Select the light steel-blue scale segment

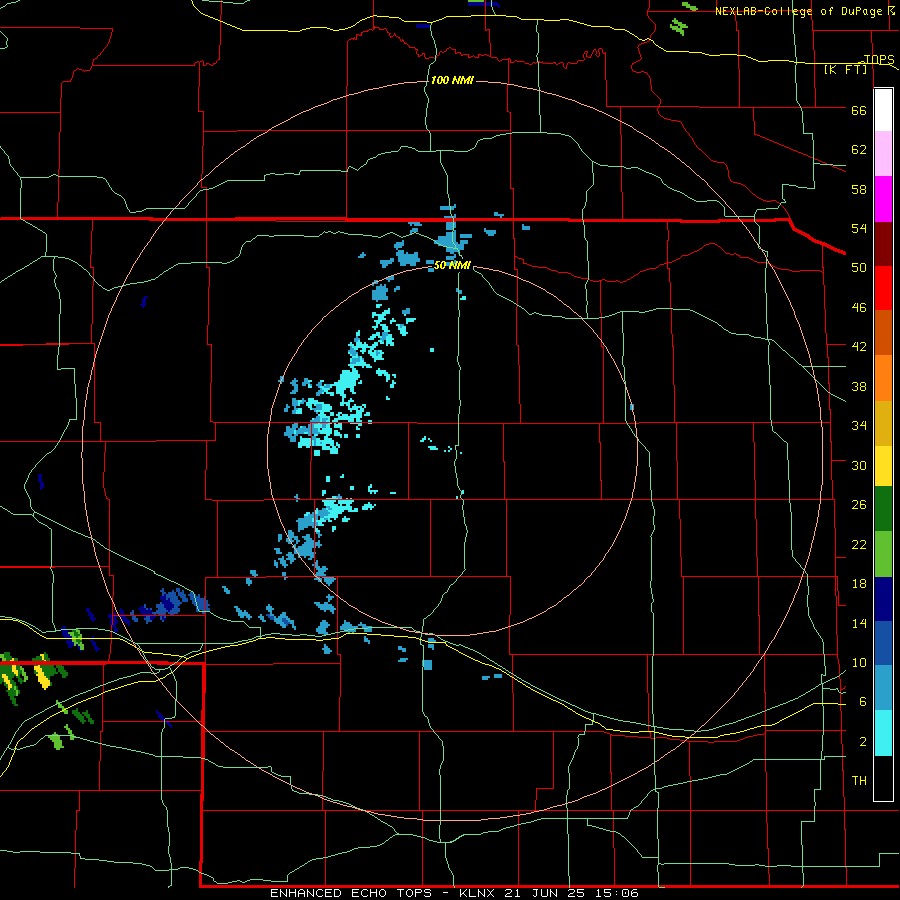[883, 688]
